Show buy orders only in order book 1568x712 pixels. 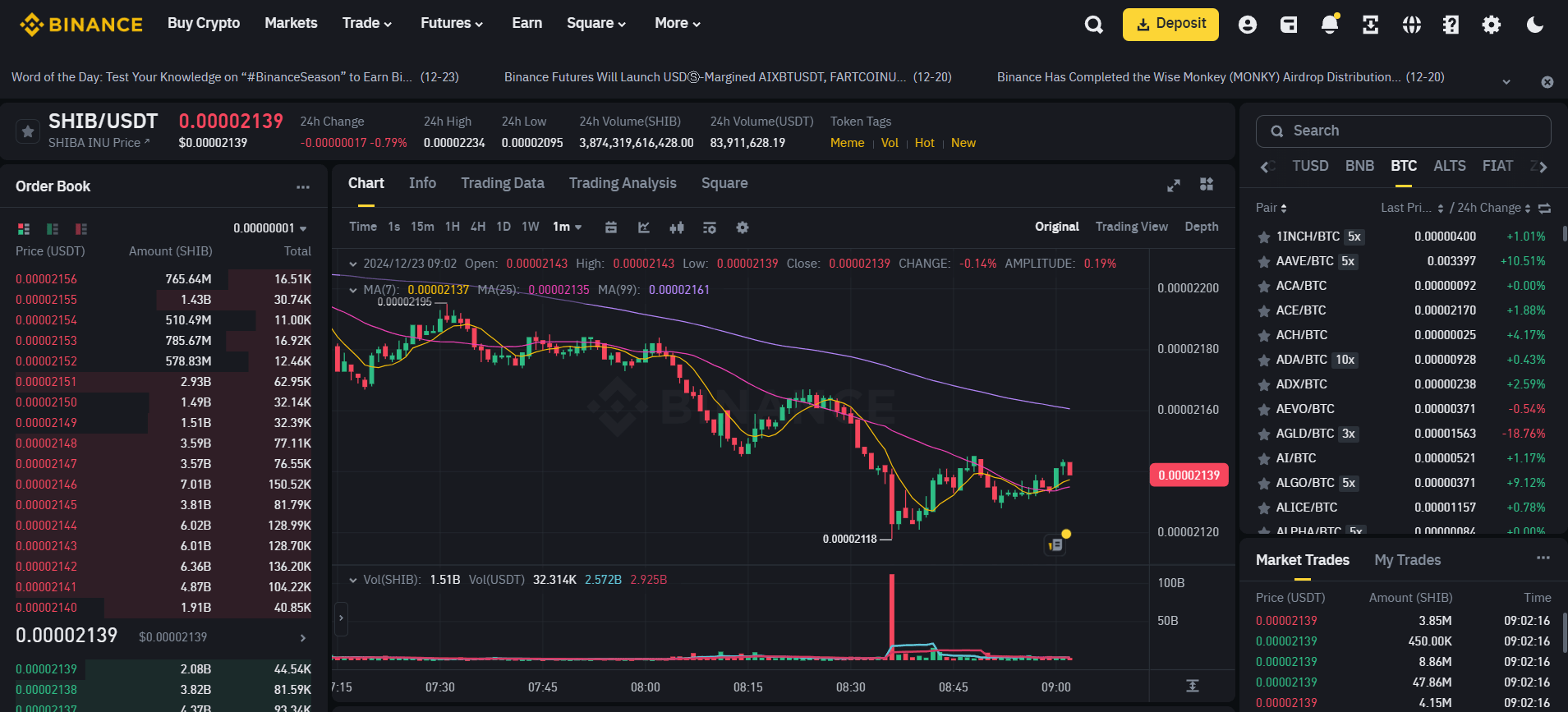[x=53, y=228]
